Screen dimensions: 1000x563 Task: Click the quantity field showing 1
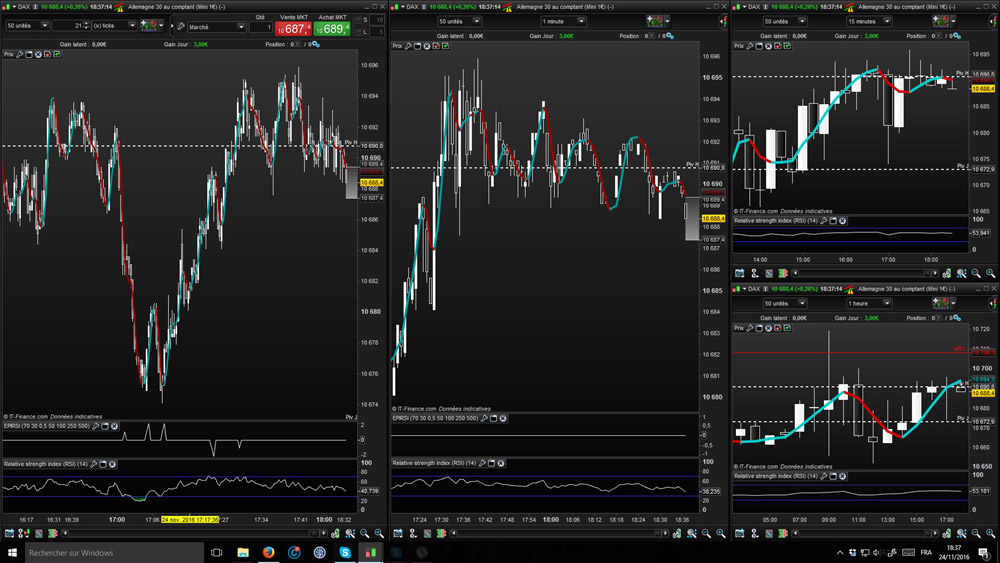tap(260, 28)
